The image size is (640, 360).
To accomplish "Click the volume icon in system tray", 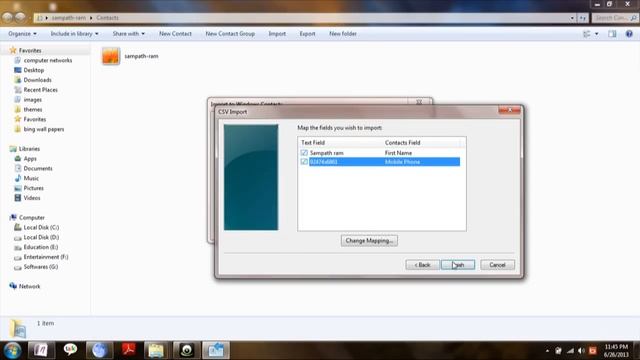I will tap(581, 351).
